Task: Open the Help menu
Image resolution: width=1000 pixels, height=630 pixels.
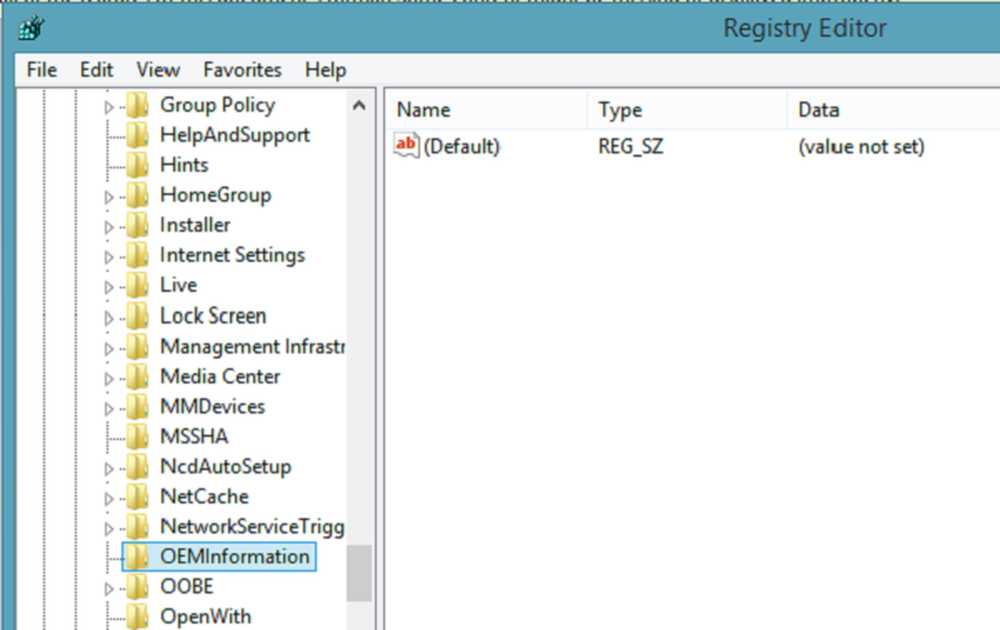Action: tap(325, 70)
